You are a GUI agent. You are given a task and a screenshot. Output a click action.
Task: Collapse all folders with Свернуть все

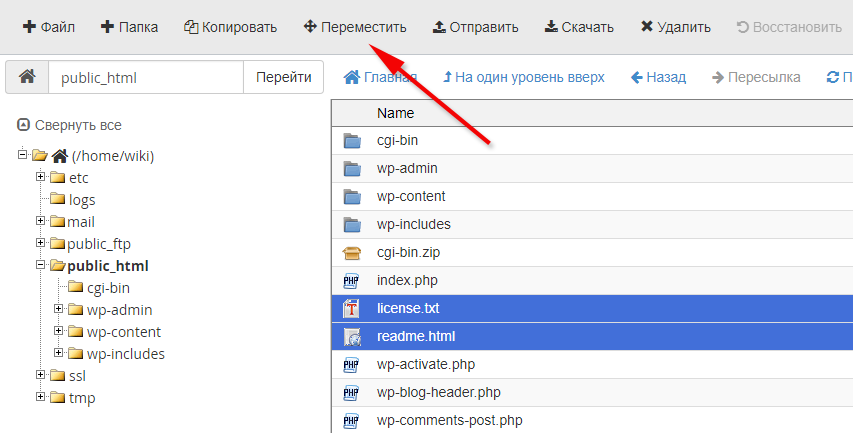[69, 125]
